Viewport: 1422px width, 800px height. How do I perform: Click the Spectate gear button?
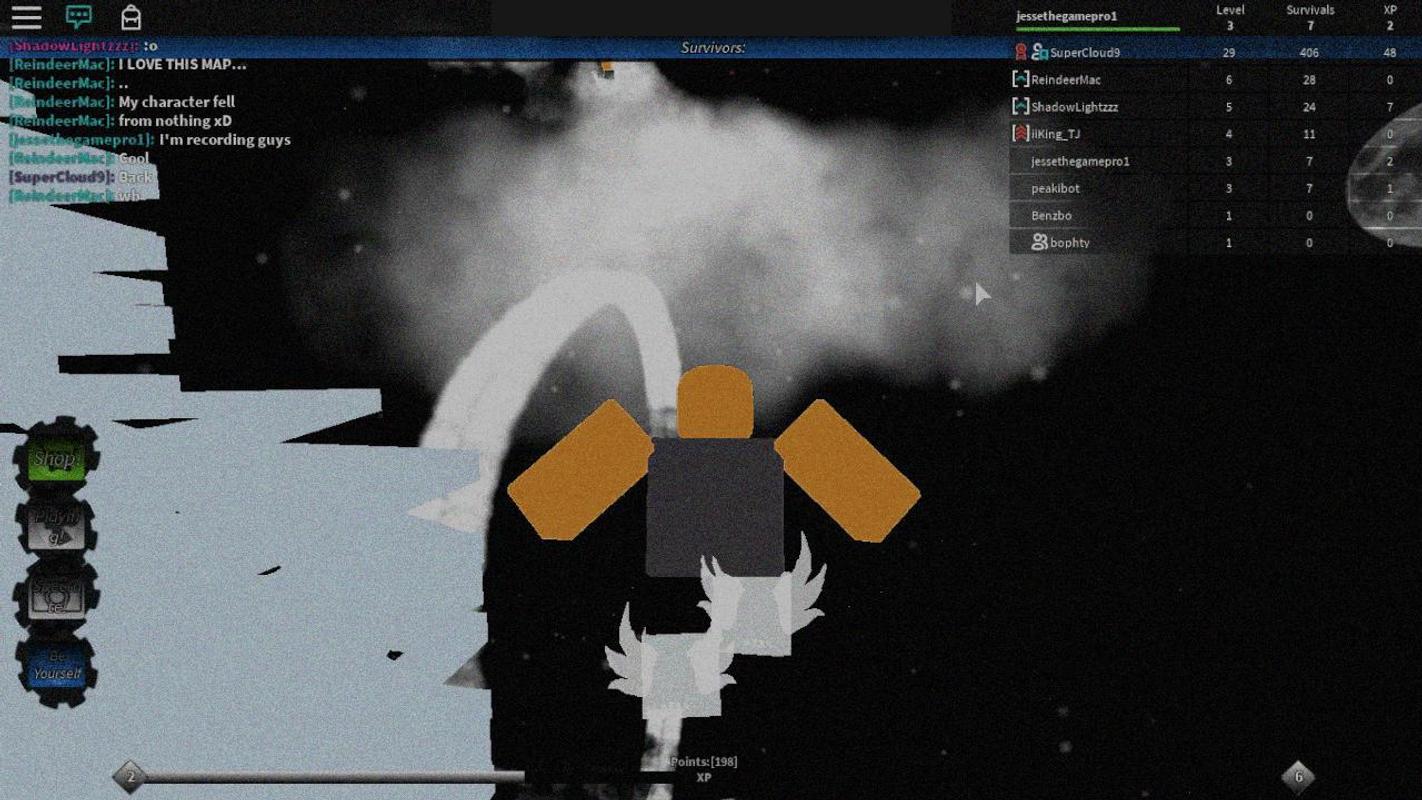tap(56, 597)
